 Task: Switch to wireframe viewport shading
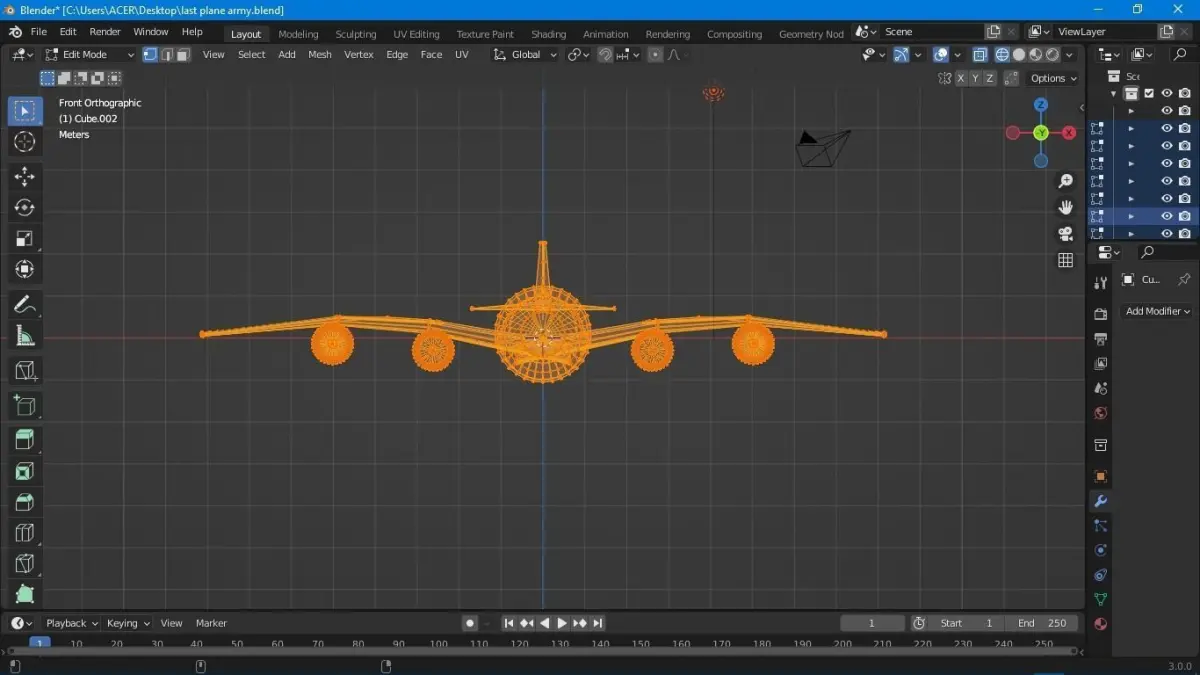[x=1002, y=54]
